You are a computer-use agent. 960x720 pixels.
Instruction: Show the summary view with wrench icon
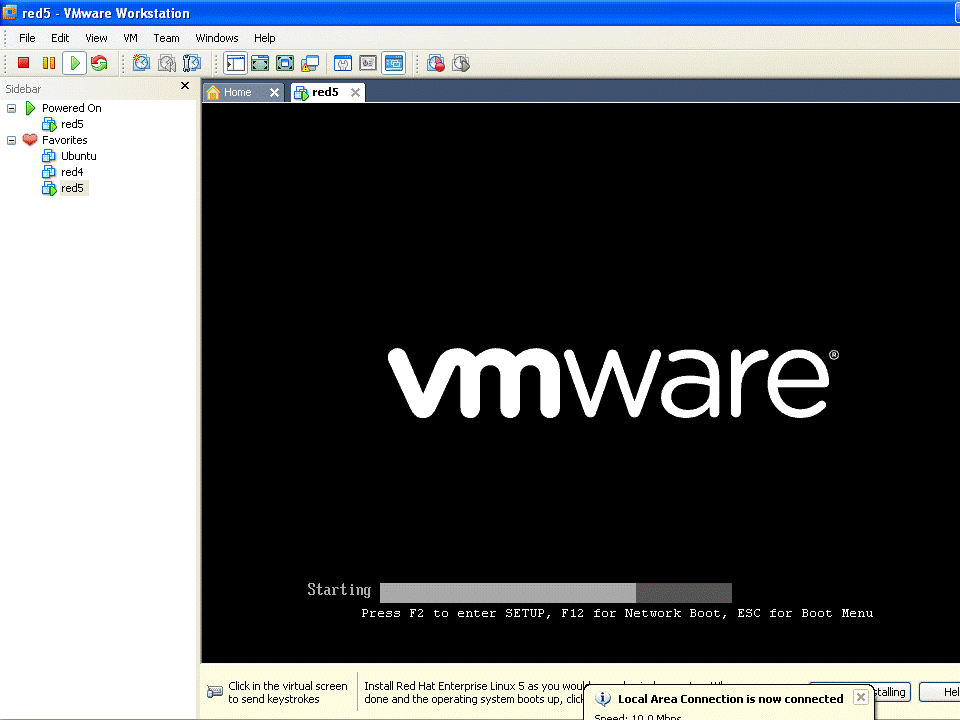click(x=343, y=63)
